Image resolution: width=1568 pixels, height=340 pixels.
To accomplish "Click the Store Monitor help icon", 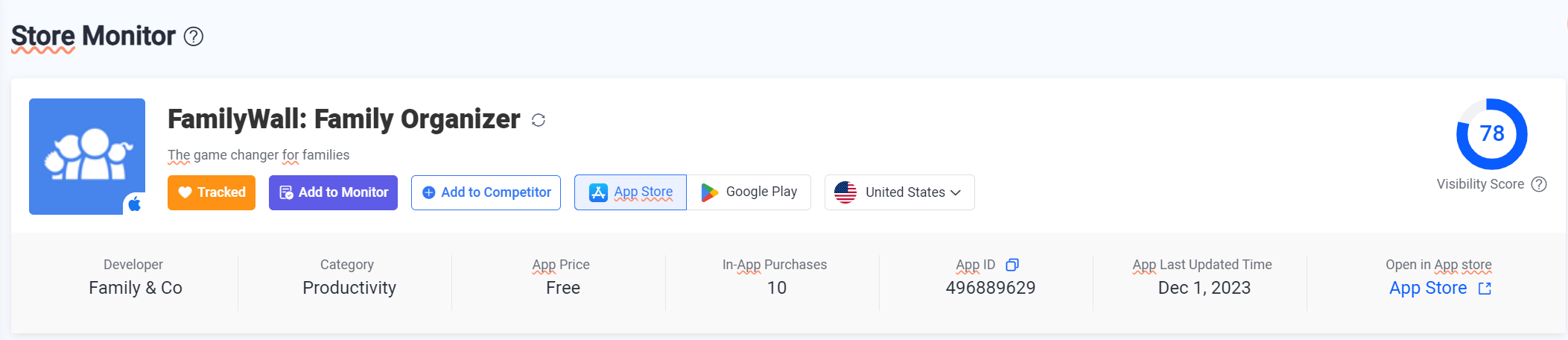I will [x=194, y=37].
